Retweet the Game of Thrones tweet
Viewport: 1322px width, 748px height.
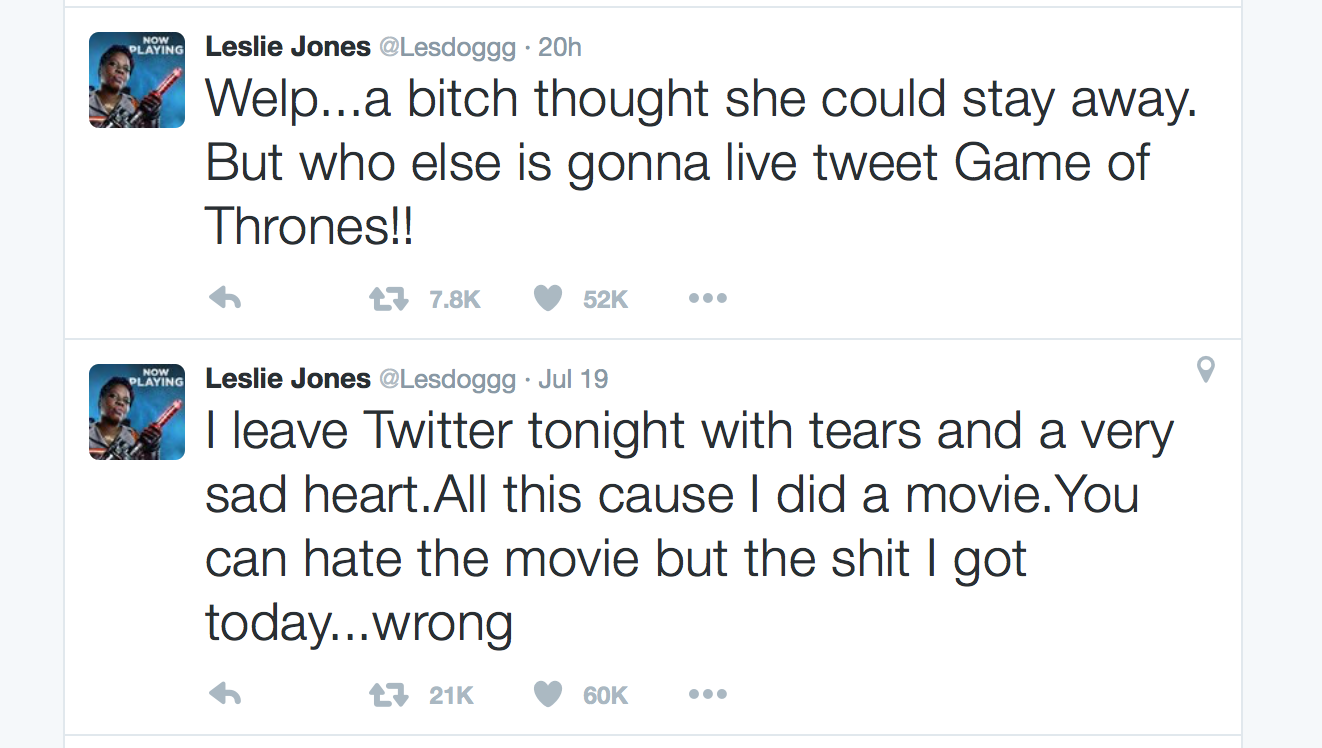[x=388, y=298]
